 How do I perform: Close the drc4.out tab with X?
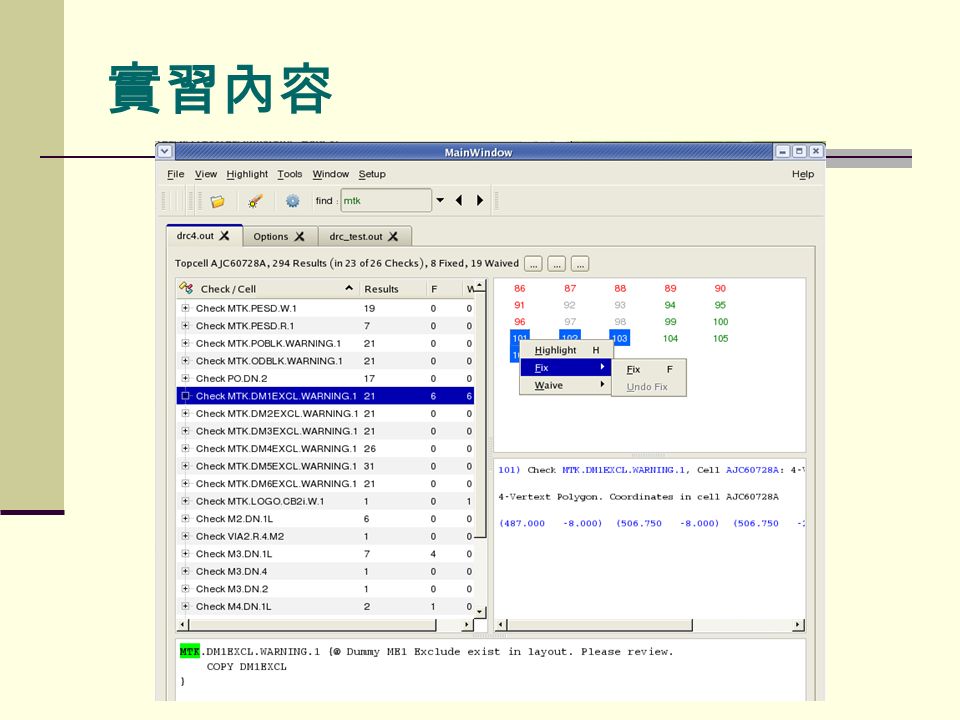pos(225,236)
